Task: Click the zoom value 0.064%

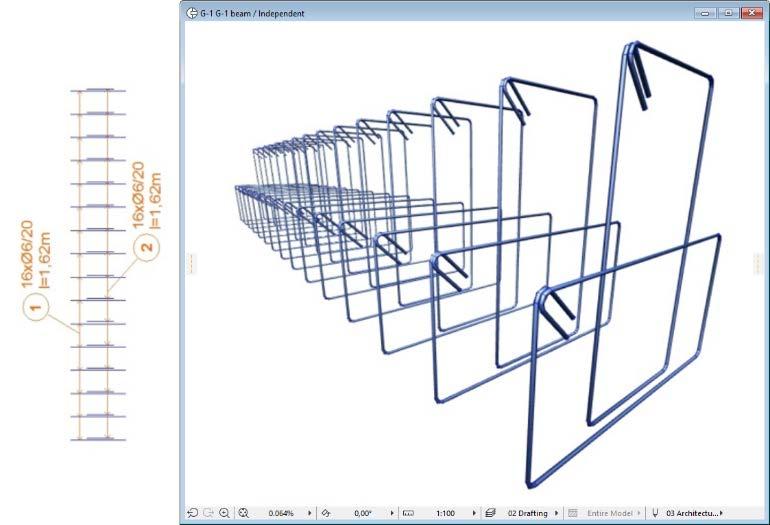Action: click(281, 513)
